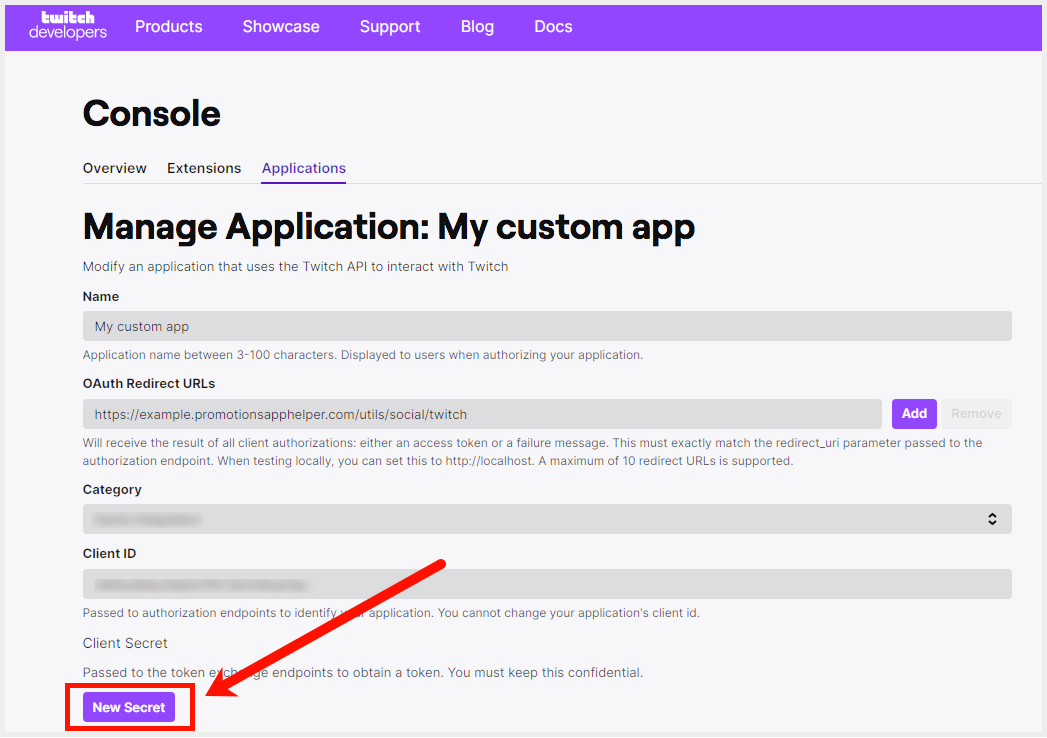Open the Support link in header

click(x=390, y=27)
